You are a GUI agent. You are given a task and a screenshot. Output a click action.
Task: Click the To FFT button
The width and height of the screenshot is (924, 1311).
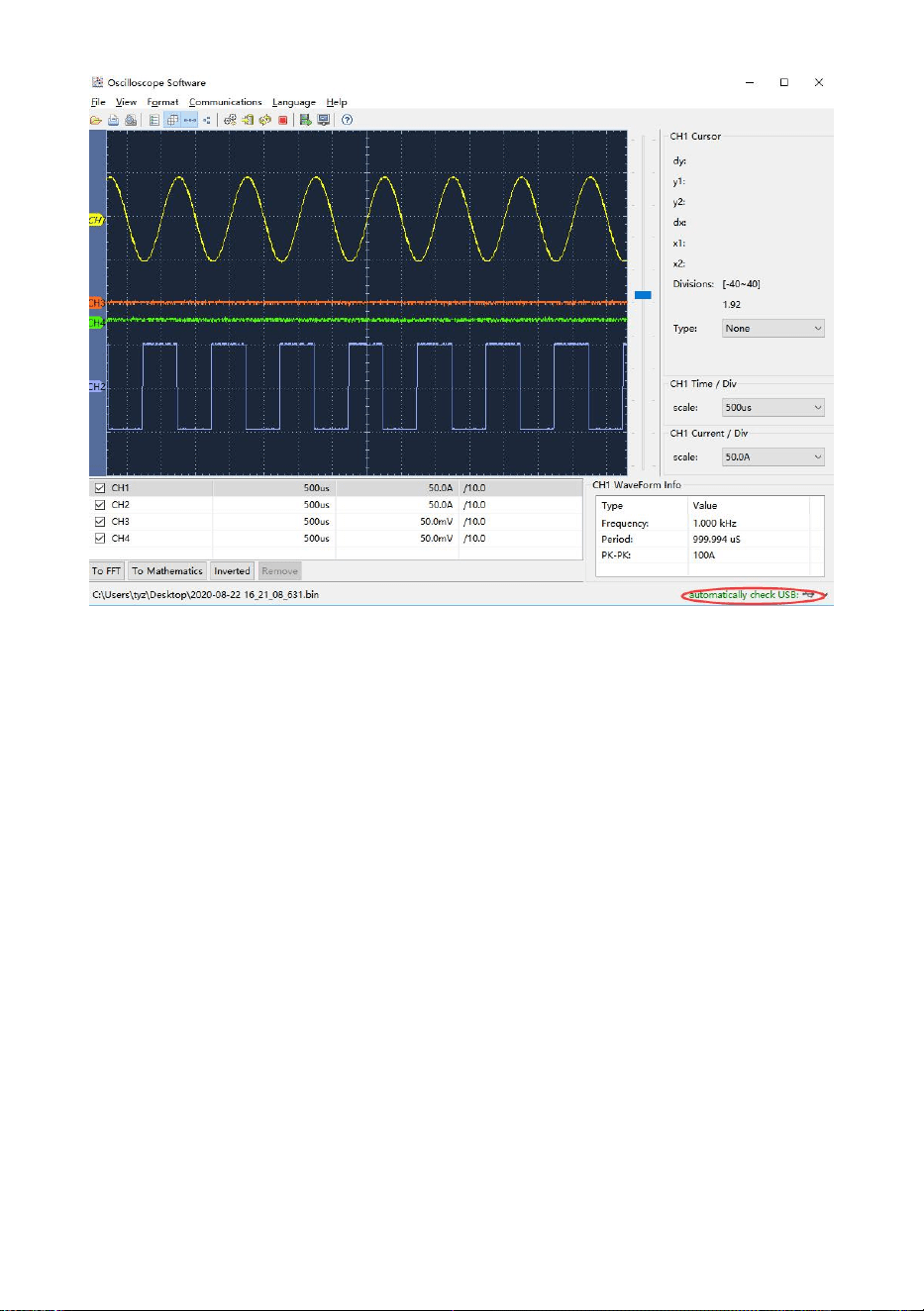(x=107, y=571)
